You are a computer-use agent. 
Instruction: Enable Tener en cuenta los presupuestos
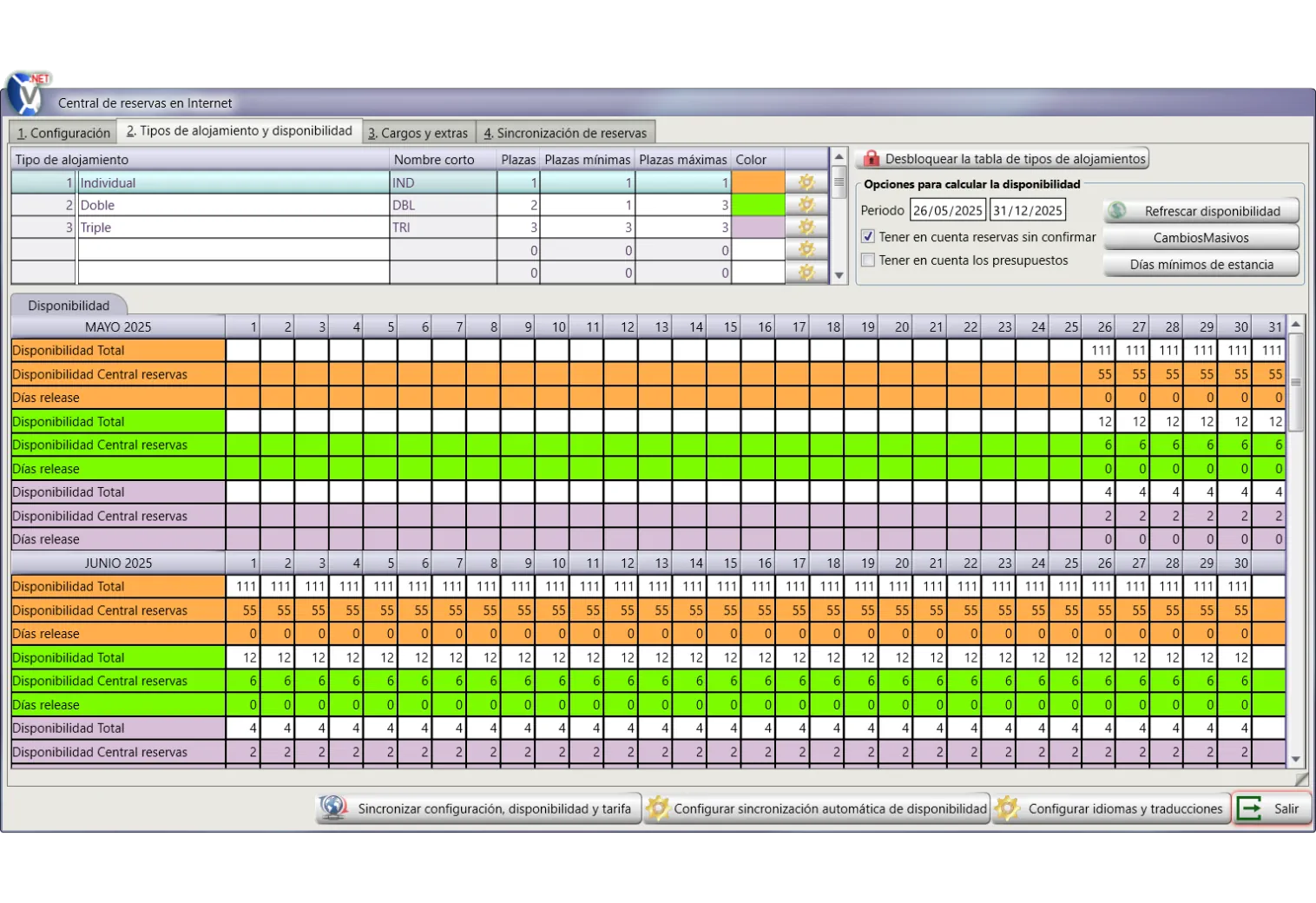[x=868, y=260]
